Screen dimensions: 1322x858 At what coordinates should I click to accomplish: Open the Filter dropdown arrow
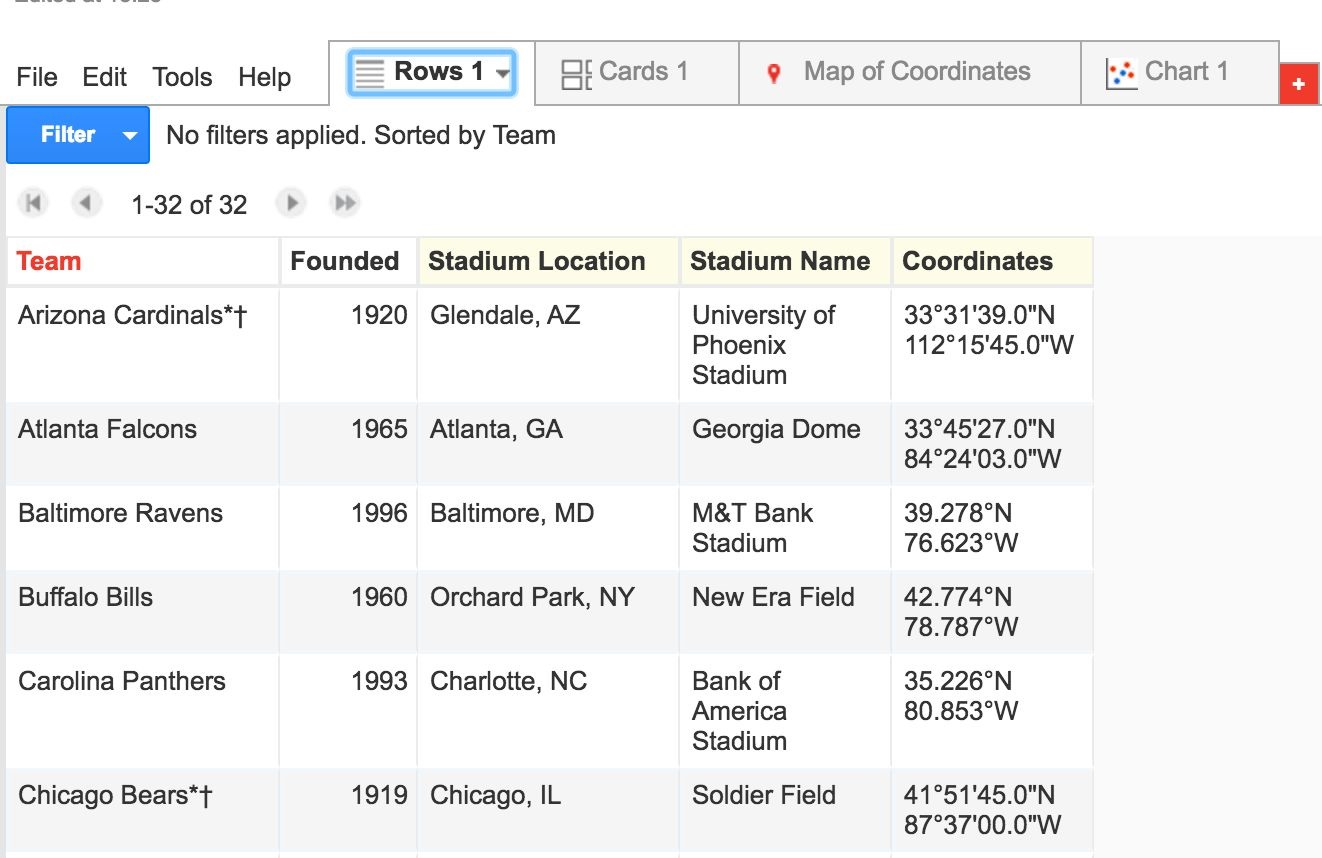click(130, 135)
